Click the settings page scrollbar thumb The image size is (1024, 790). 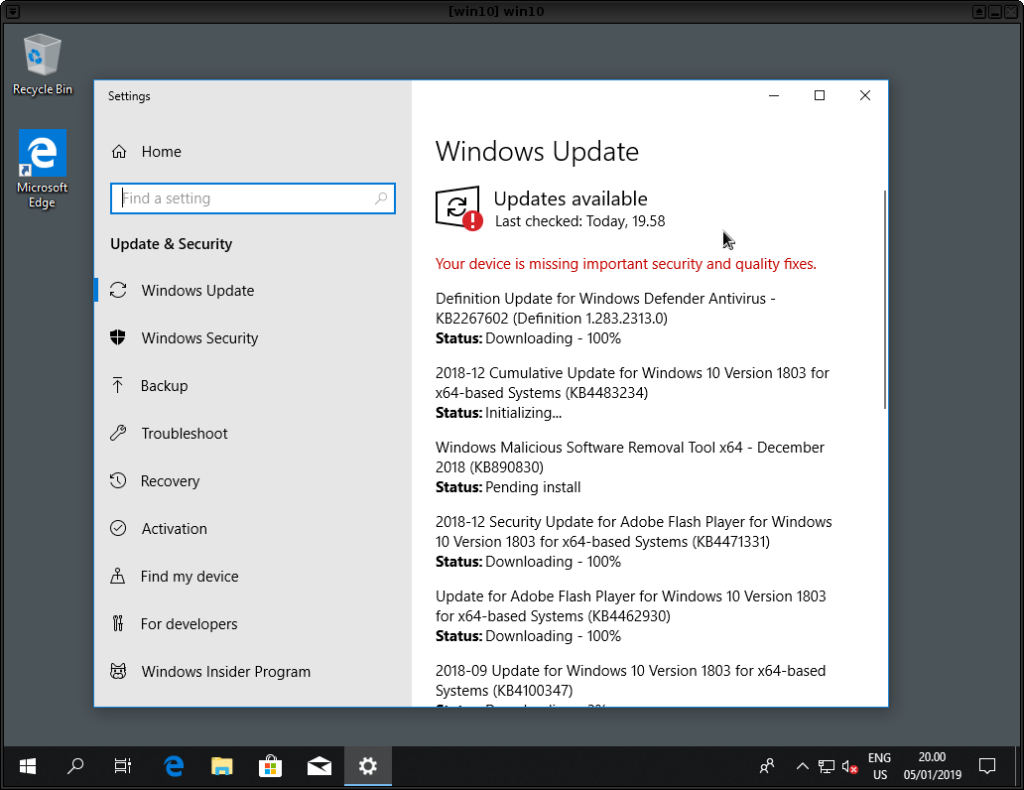click(885, 300)
